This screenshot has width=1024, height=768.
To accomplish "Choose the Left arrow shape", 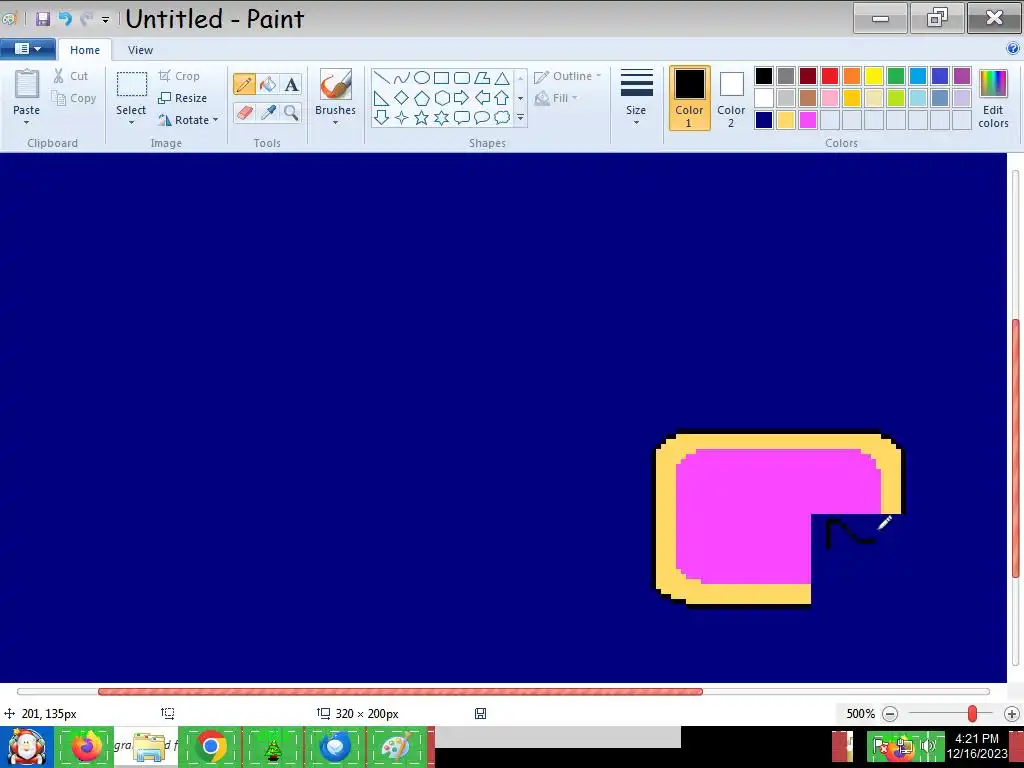I will [x=482, y=98].
